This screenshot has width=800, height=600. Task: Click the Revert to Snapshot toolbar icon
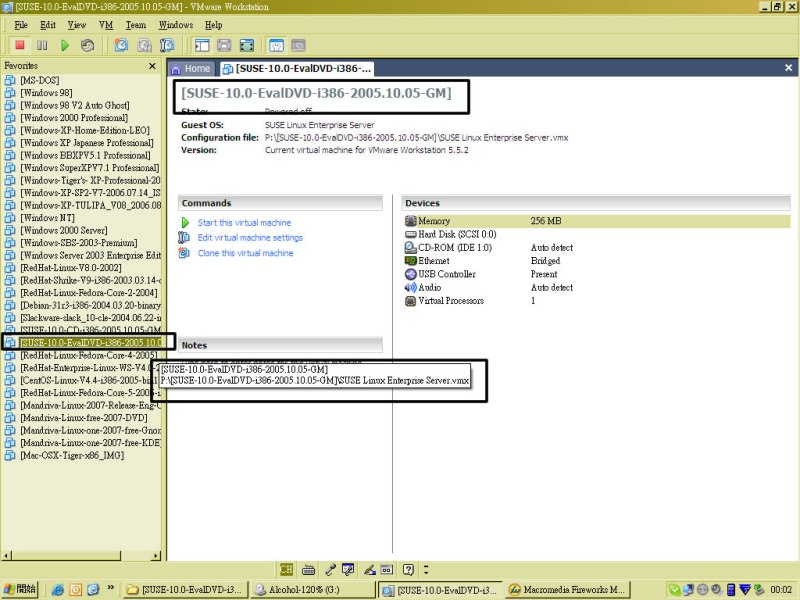click(144, 45)
